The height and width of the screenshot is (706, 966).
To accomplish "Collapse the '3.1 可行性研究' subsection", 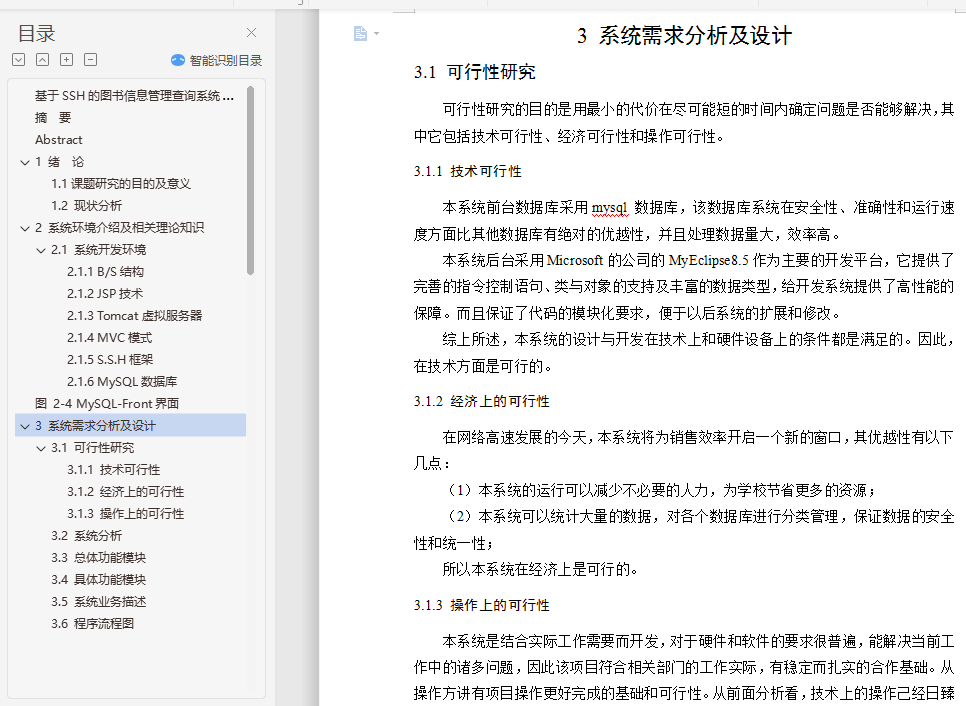I will click(41, 448).
